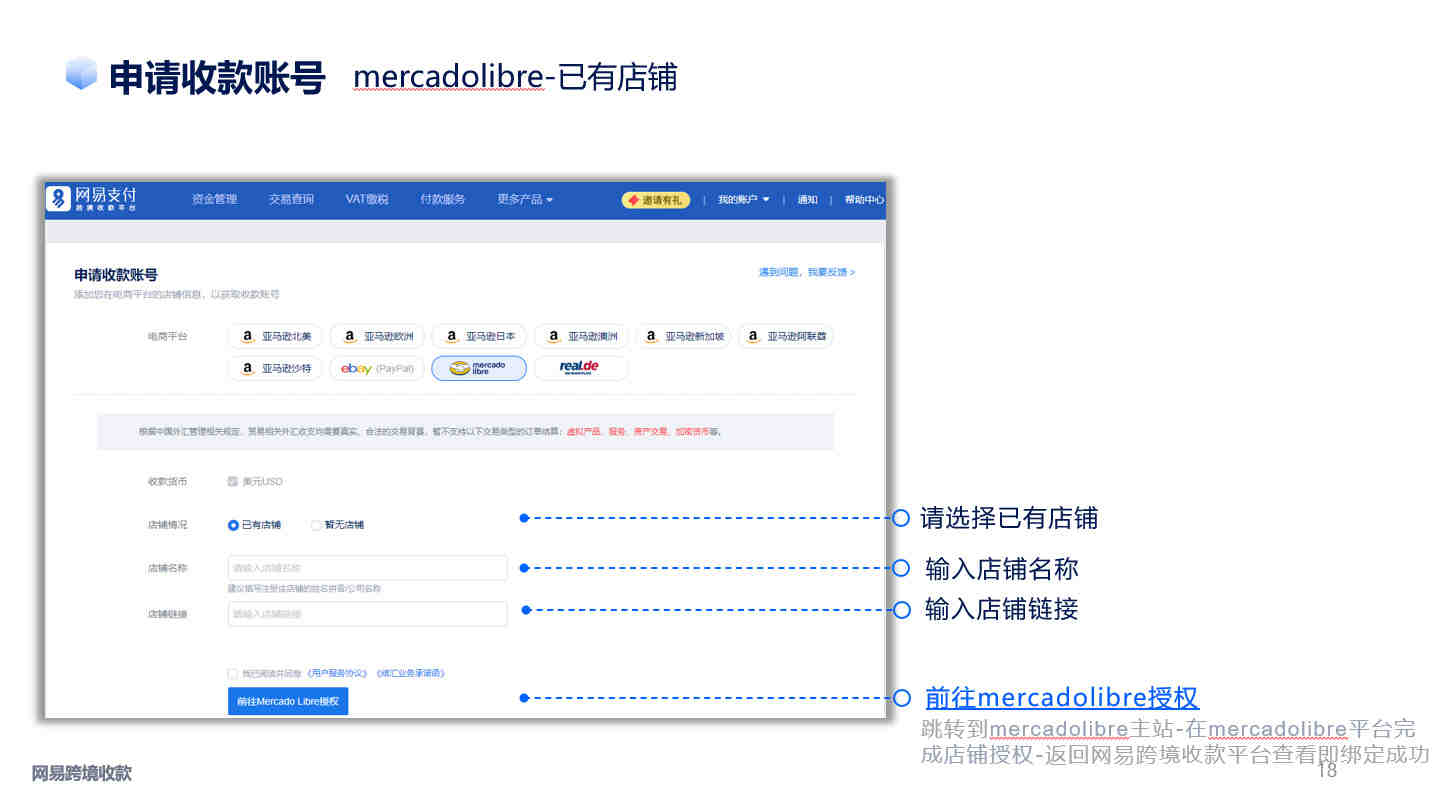Select the 亚马逊日本 platform
This screenshot has height=803, width=1446.
coord(480,337)
